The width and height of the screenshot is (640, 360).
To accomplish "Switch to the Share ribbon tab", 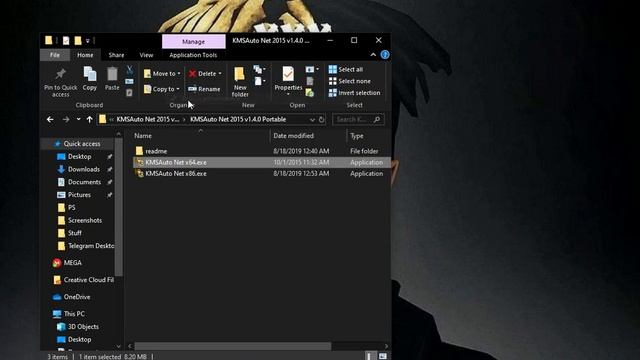I will tap(116, 55).
